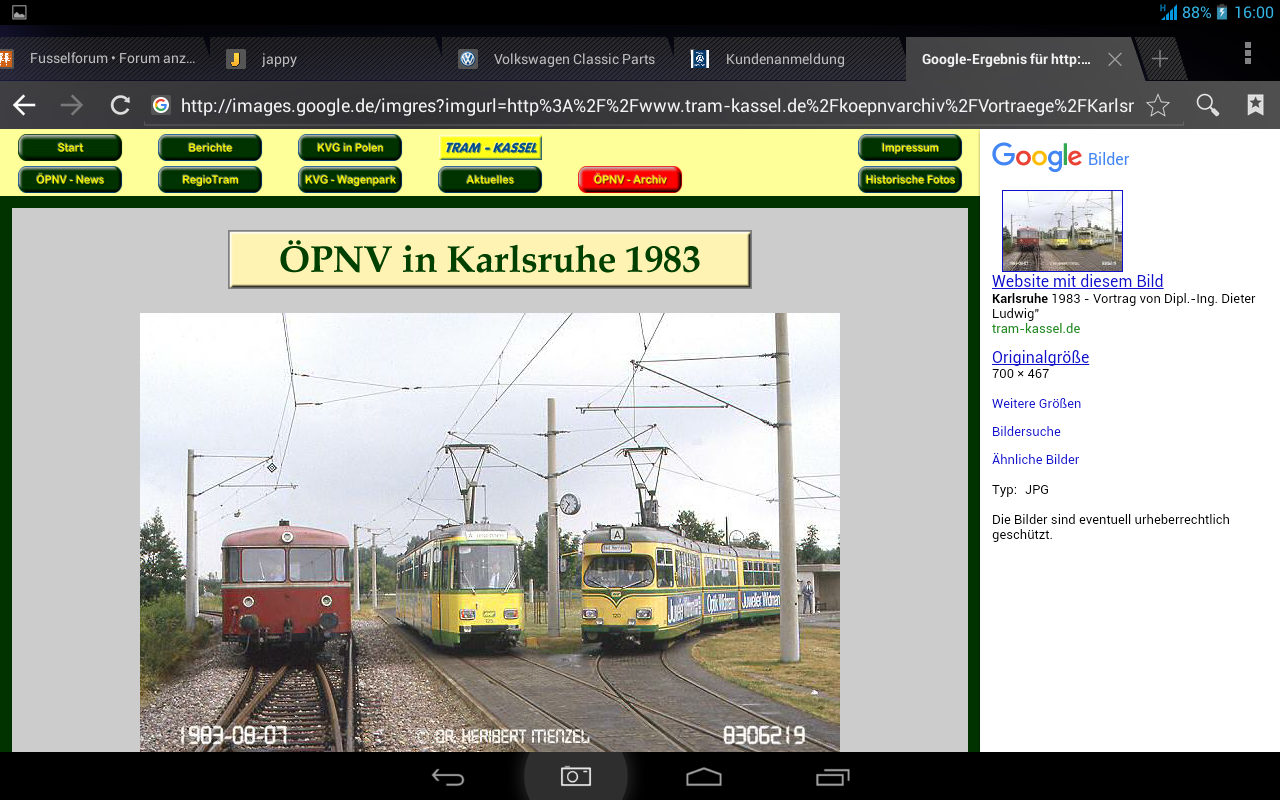Add a new browser tab
This screenshot has height=800, width=1280.
[x=1159, y=59]
